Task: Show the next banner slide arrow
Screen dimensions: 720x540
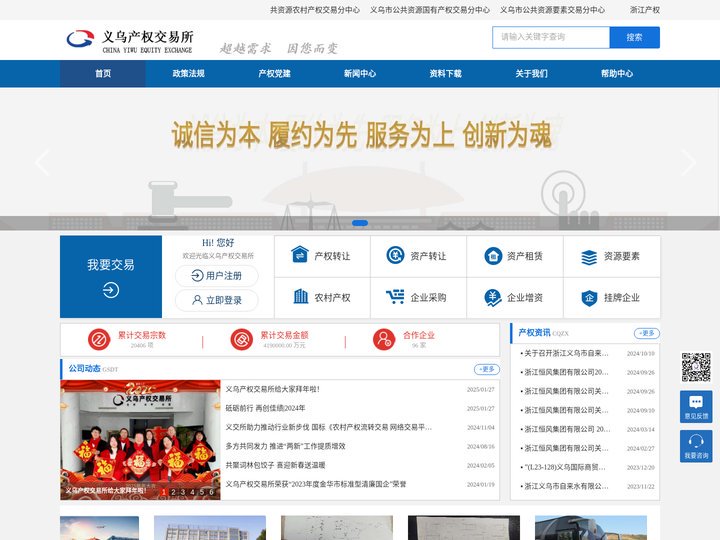Action: (688, 162)
